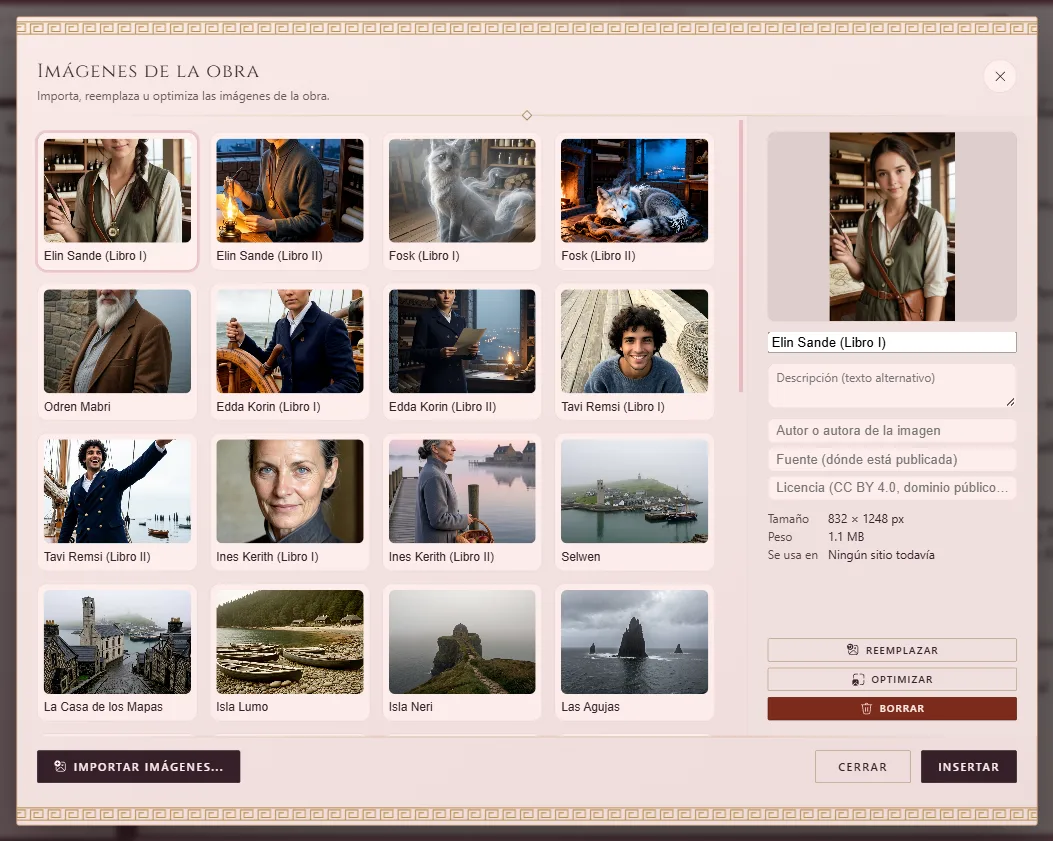Insert the selected image with Insertar
This screenshot has width=1053, height=841.
coord(968,766)
